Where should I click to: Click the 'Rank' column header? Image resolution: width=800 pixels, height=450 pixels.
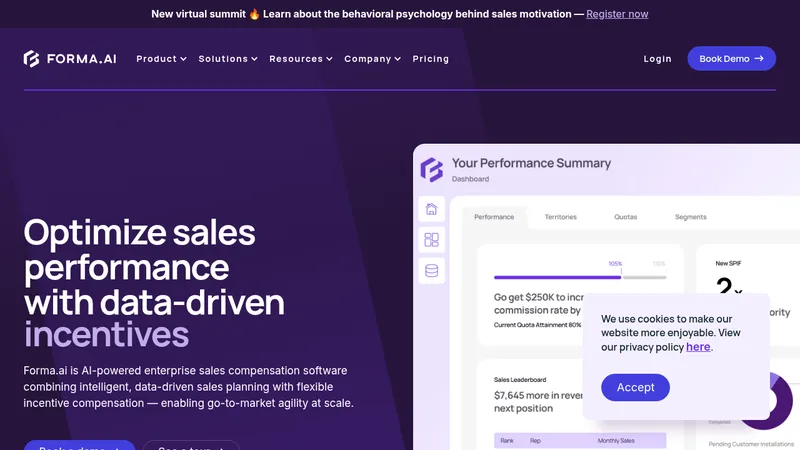pyautogui.click(x=507, y=440)
